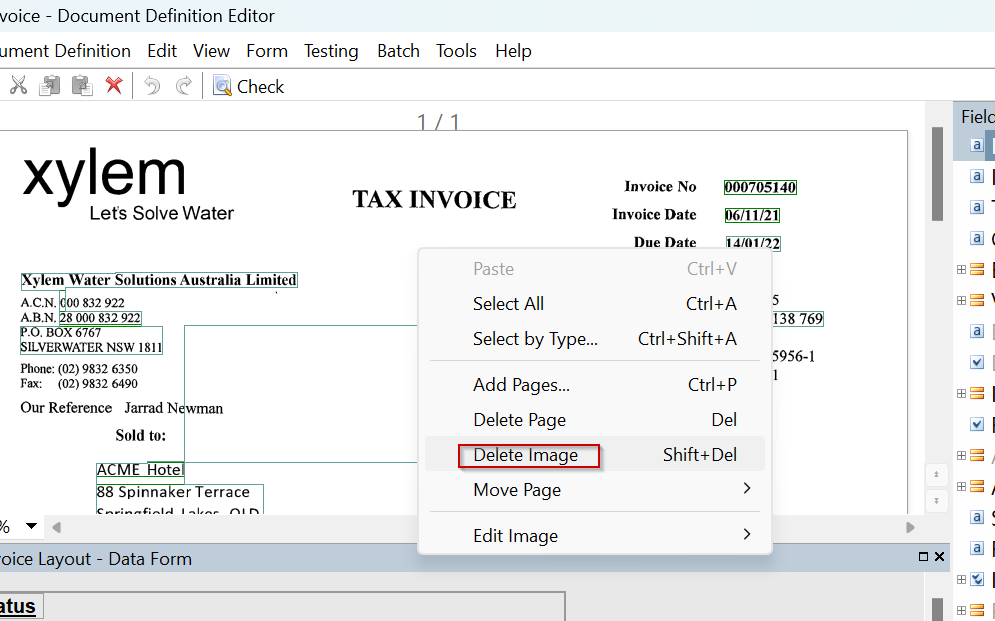The image size is (995, 621).
Task: Undo the last action via toolbar arrow
Action: 152,85
